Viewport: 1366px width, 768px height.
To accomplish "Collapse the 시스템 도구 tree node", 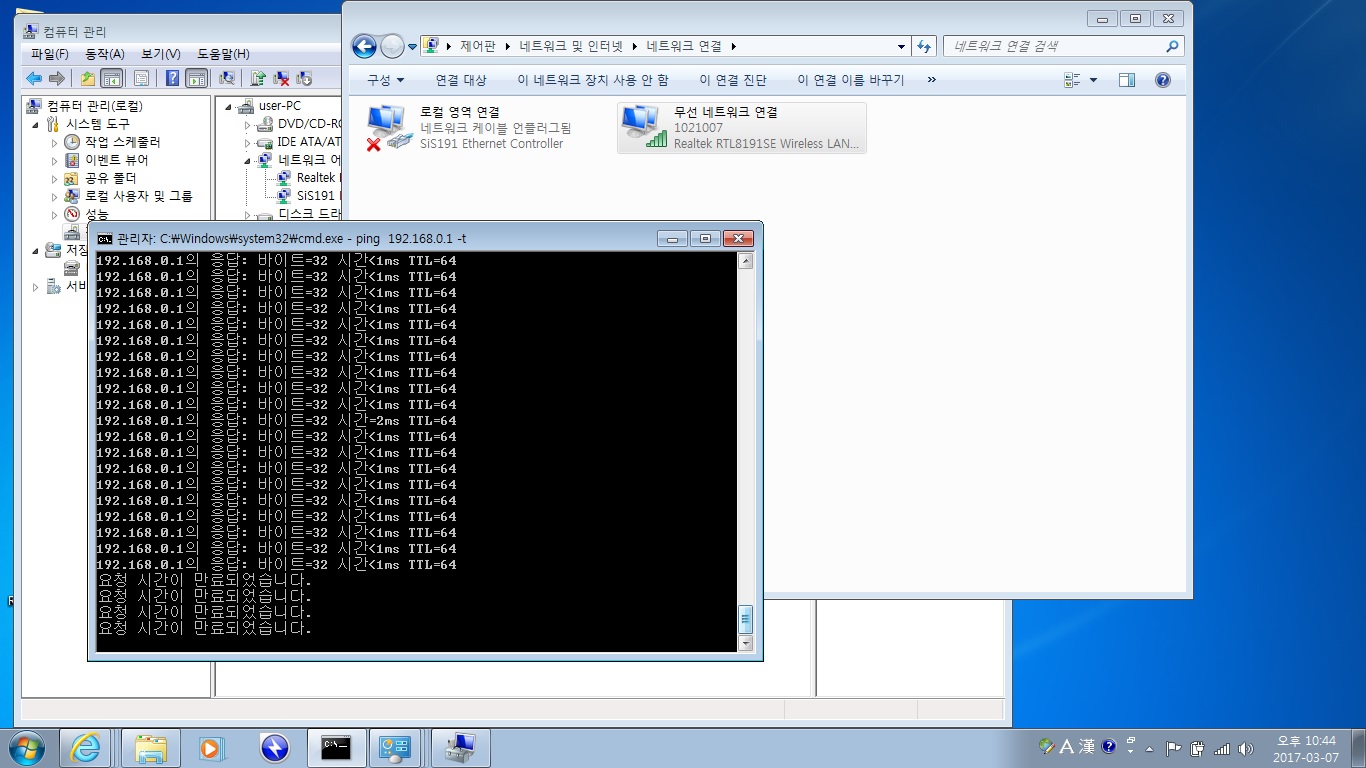I will [36, 124].
